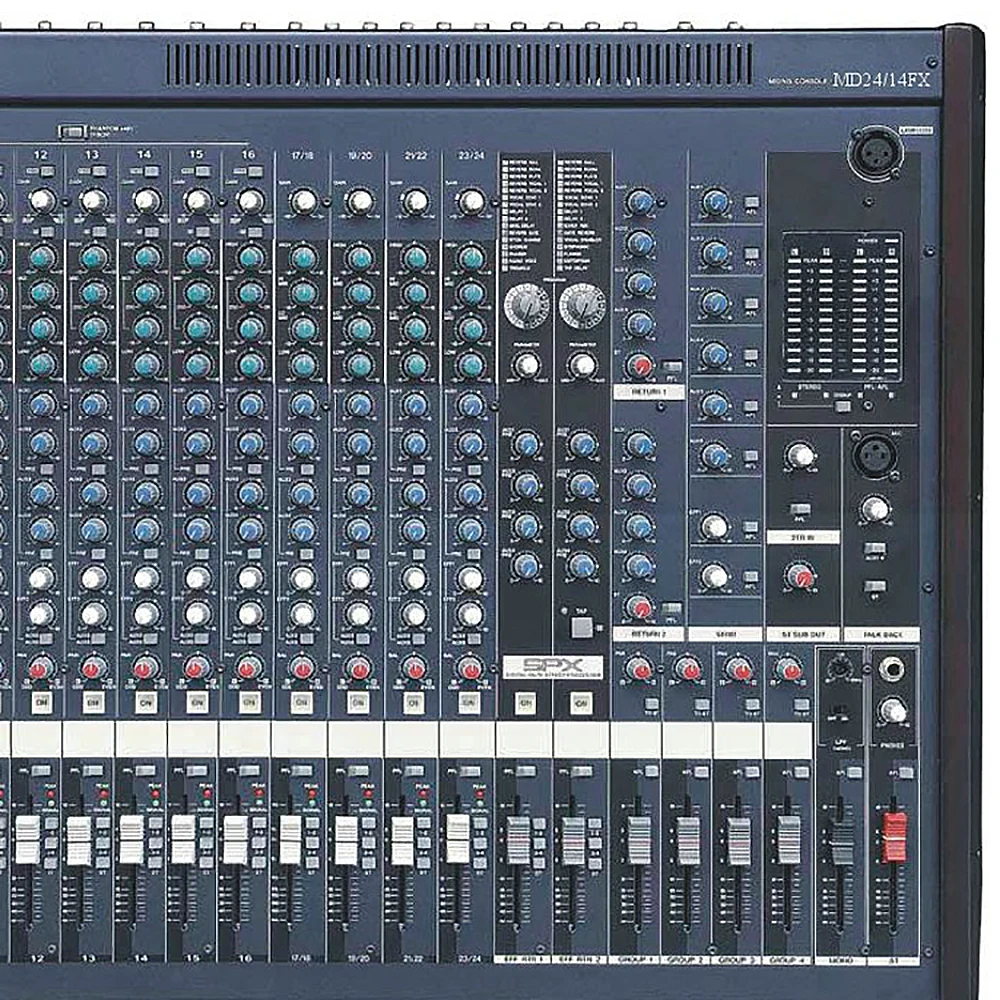Turn channel 12 white EFF1 send knob

(41, 579)
